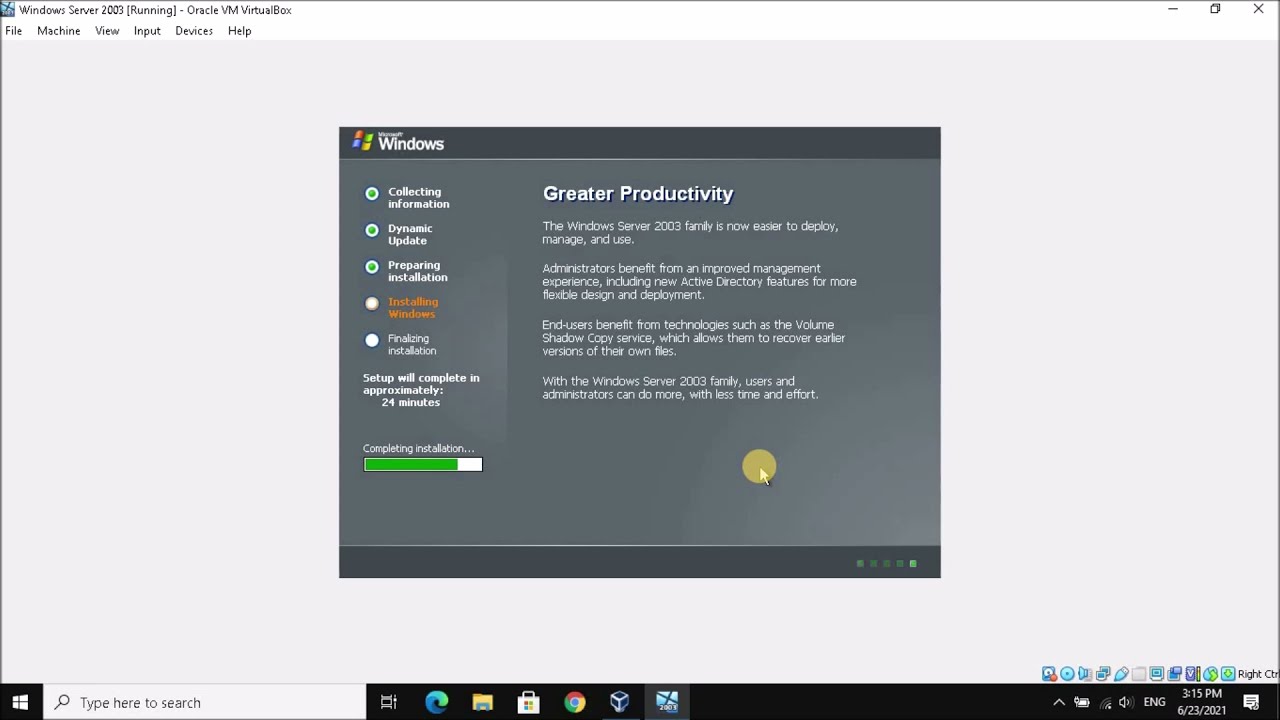
Task: Expand hidden system tray icons
Action: [1059, 702]
